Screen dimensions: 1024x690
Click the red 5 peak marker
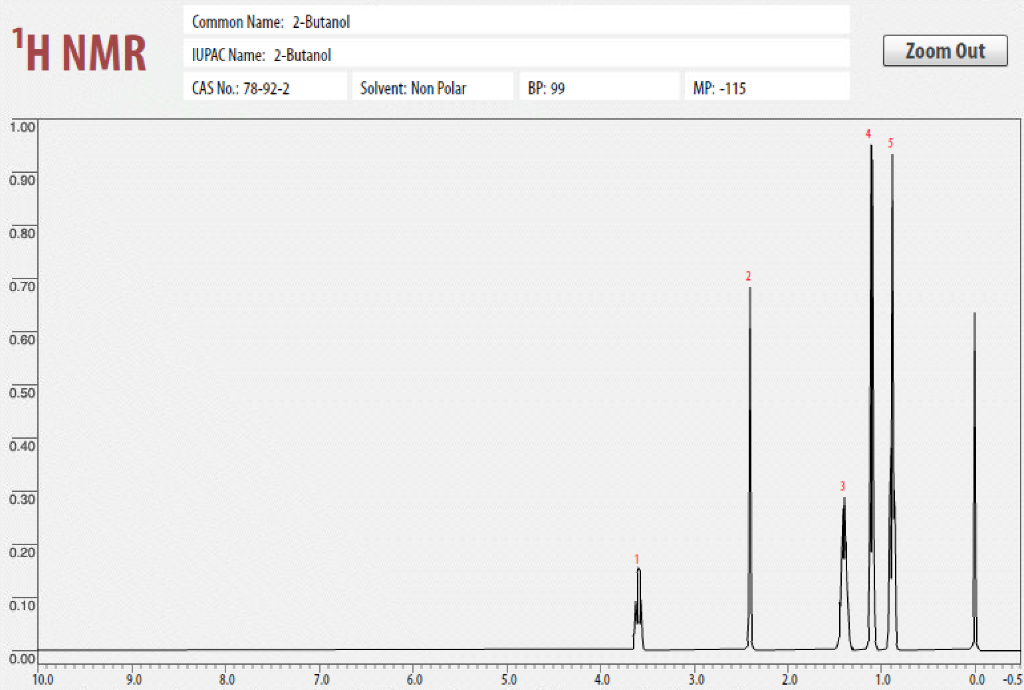coord(889,144)
